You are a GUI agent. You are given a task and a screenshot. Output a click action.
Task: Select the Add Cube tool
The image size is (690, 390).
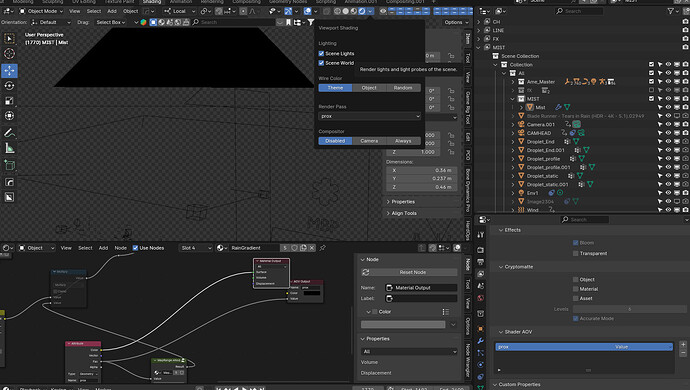click(x=9, y=166)
